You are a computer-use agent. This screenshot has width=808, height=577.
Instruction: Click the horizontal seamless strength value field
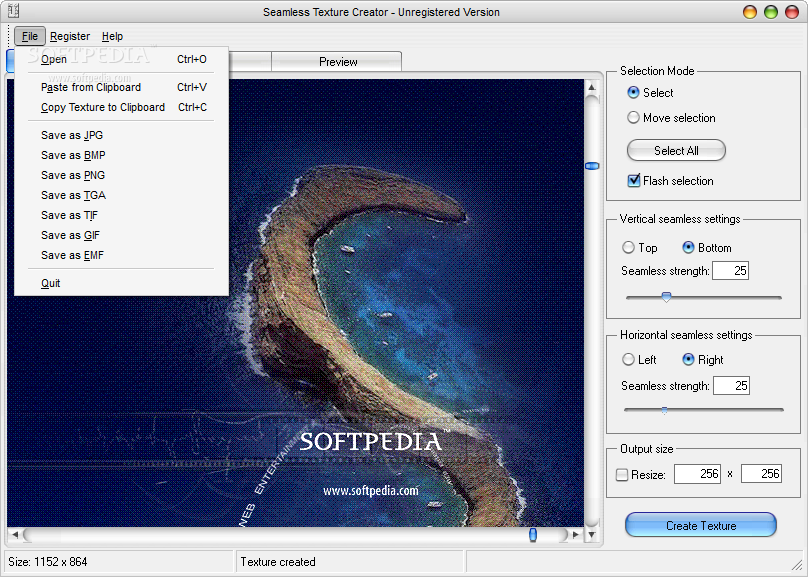click(731, 385)
